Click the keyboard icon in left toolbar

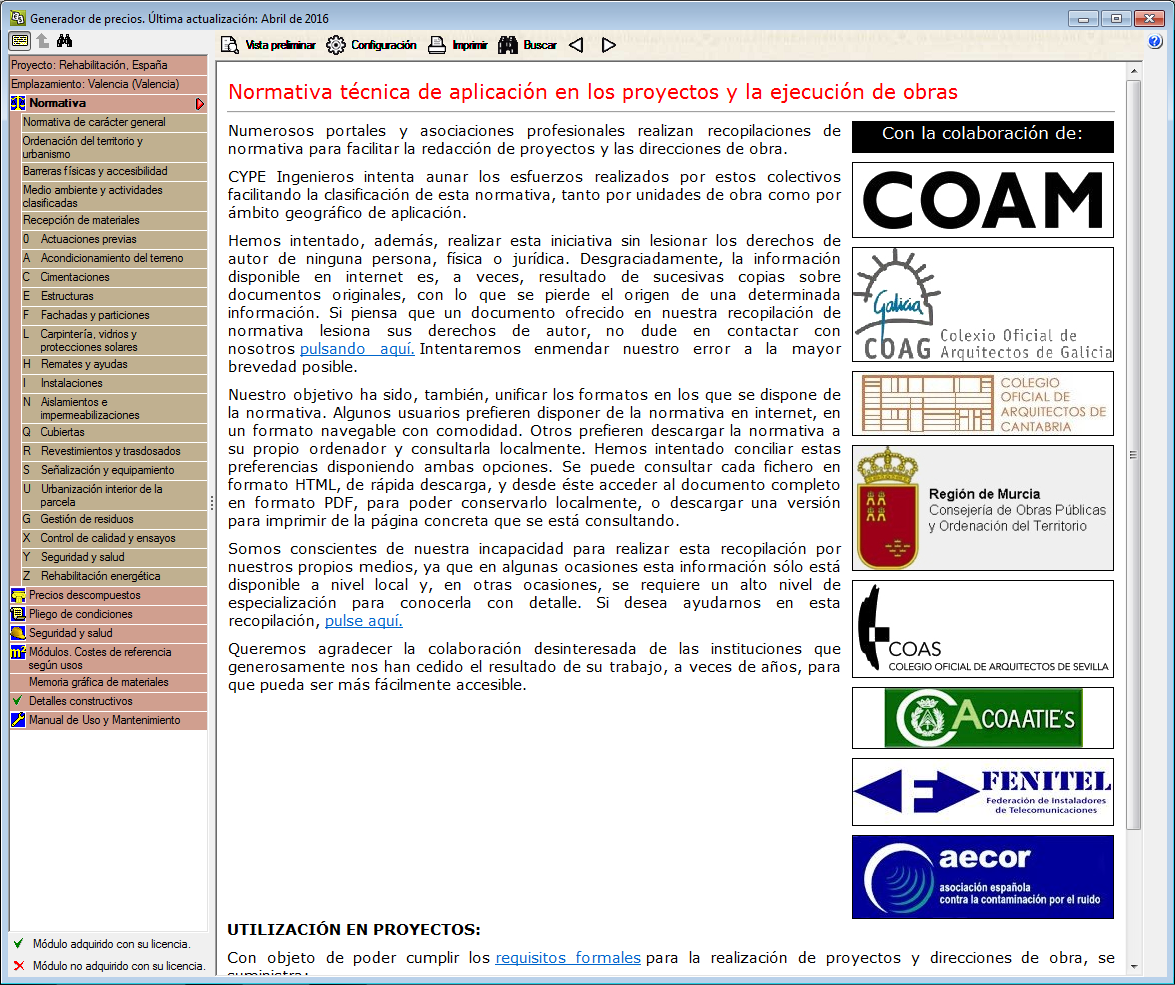pos(19,41)
